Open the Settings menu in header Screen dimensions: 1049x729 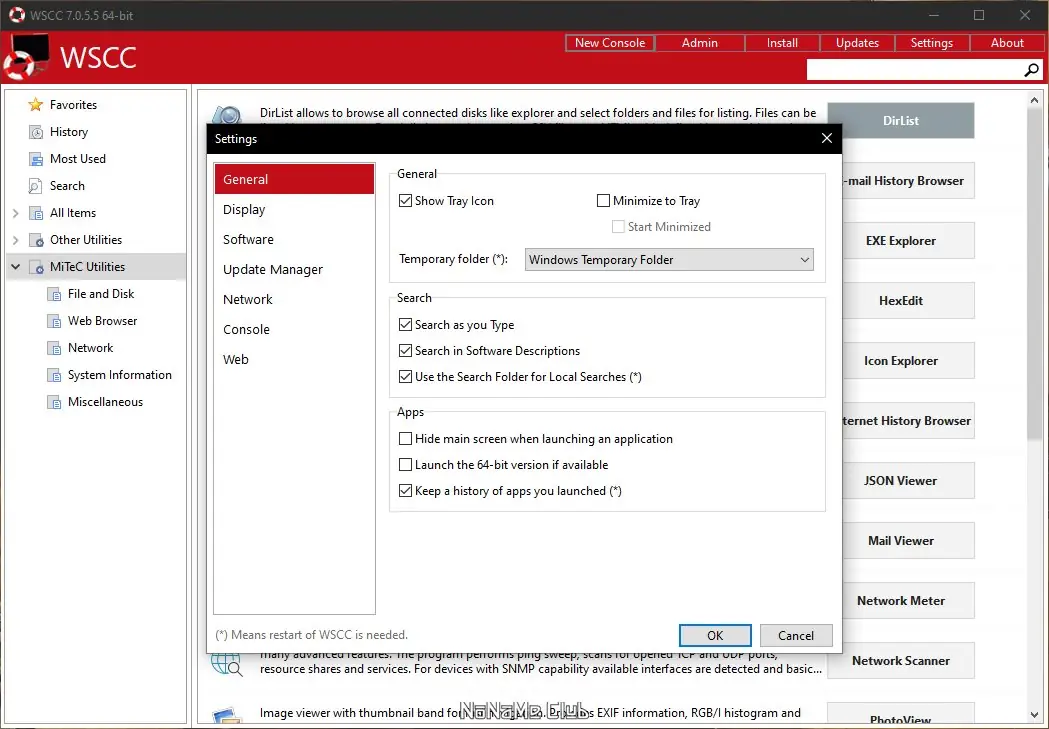[931, 43]
